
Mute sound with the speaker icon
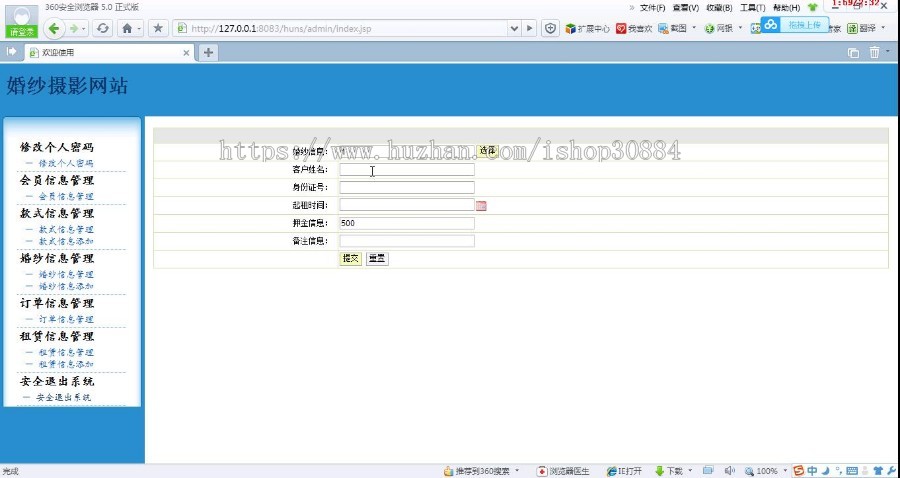(730, 471)
